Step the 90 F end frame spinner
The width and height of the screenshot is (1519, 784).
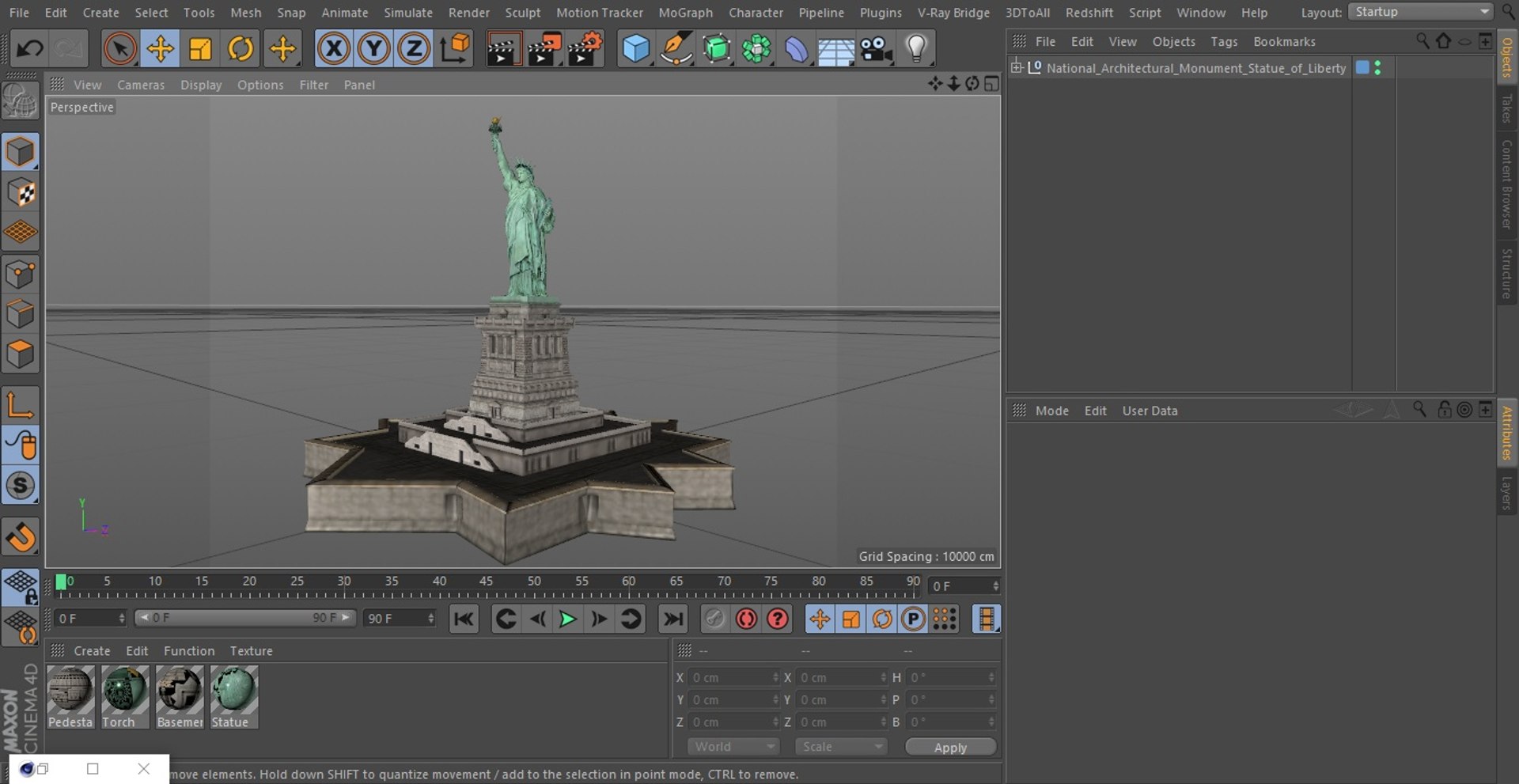click(431, 618)
